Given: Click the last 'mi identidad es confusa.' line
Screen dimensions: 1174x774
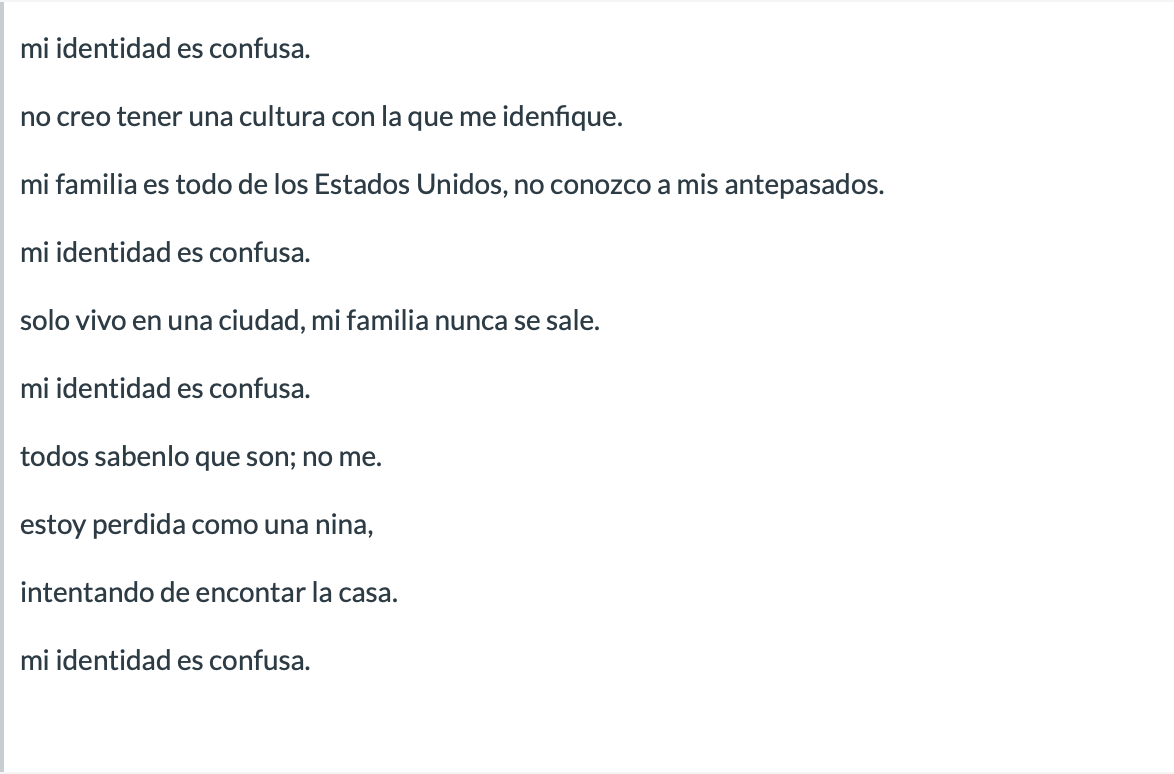Looking at the screenshot, I should click(165, 661).
